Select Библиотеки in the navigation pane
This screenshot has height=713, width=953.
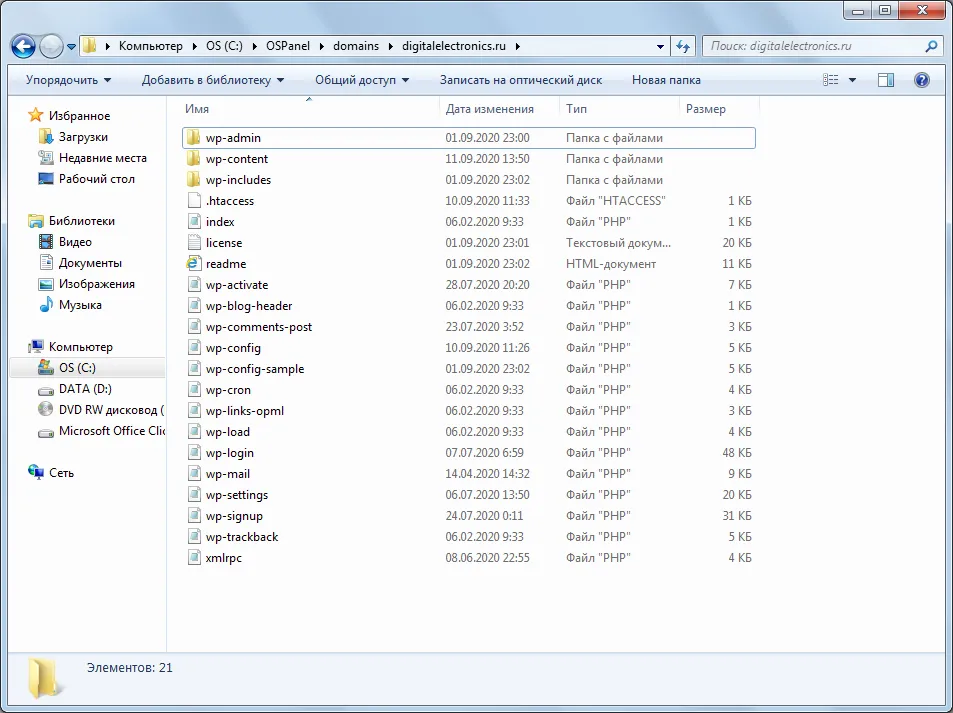(81, 221)
